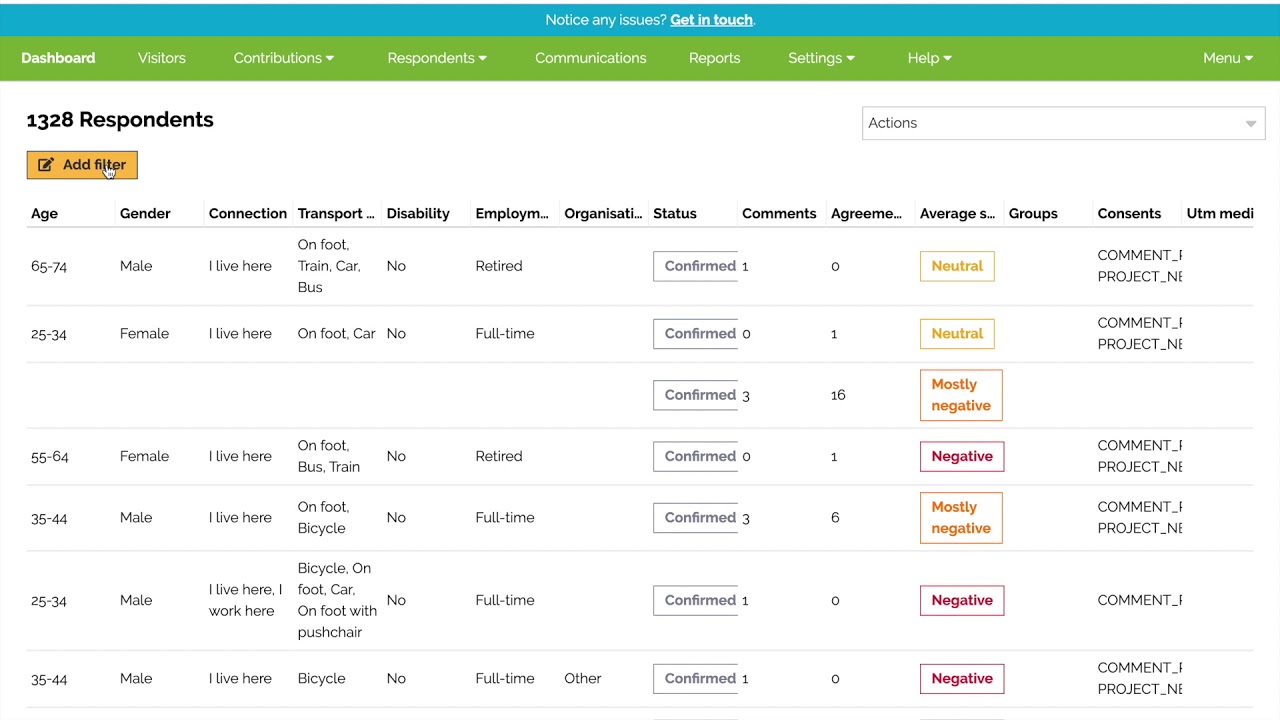
Task: Click the Transport column header
Action: coord(336,213)
